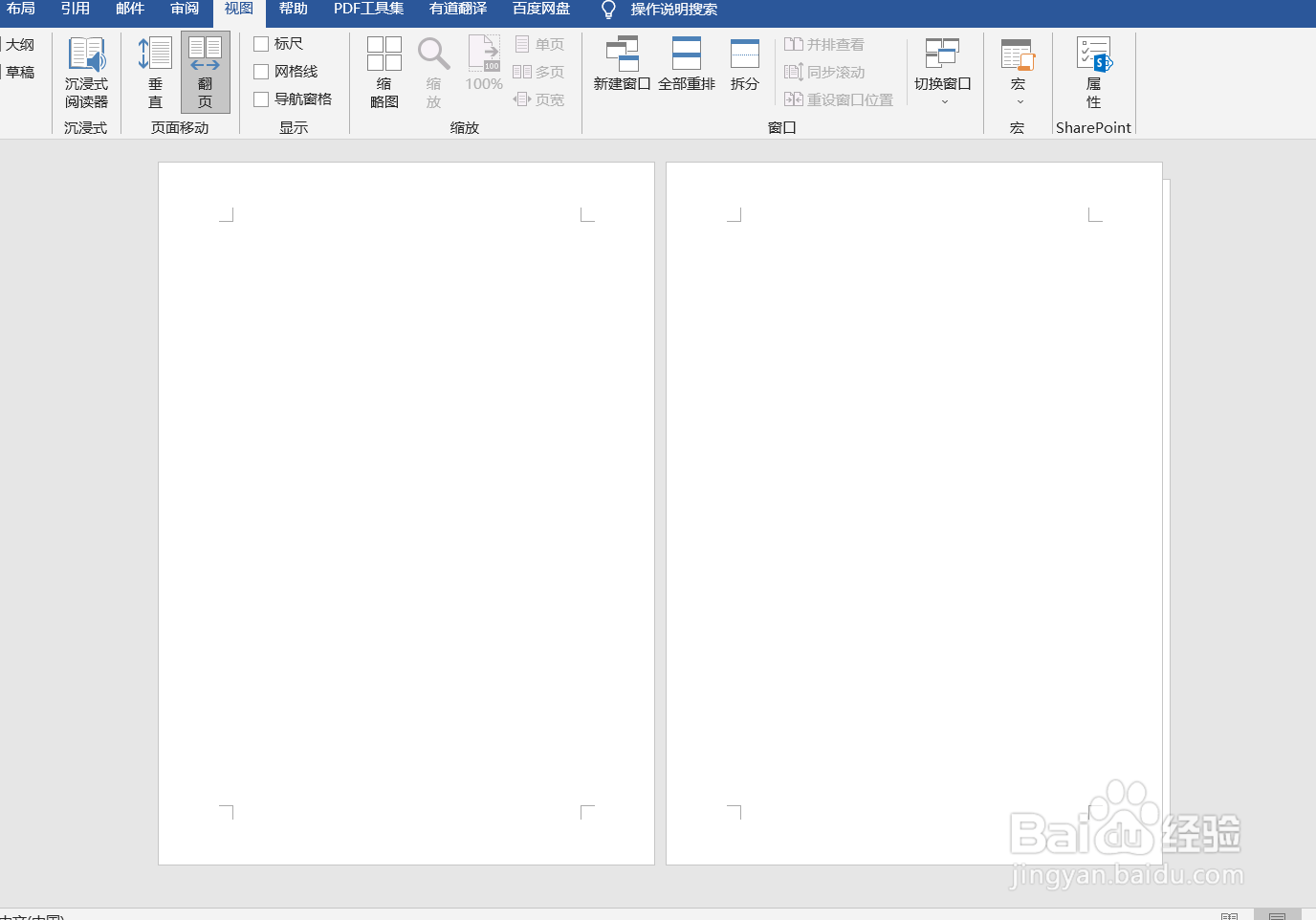Select vertical page movement (垂直)
The image size is (1316, 920).
155,73
